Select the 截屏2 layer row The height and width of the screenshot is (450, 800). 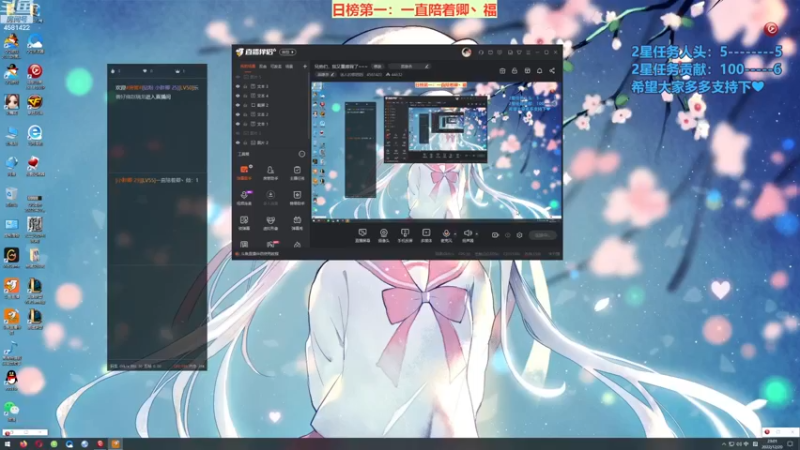271,105
